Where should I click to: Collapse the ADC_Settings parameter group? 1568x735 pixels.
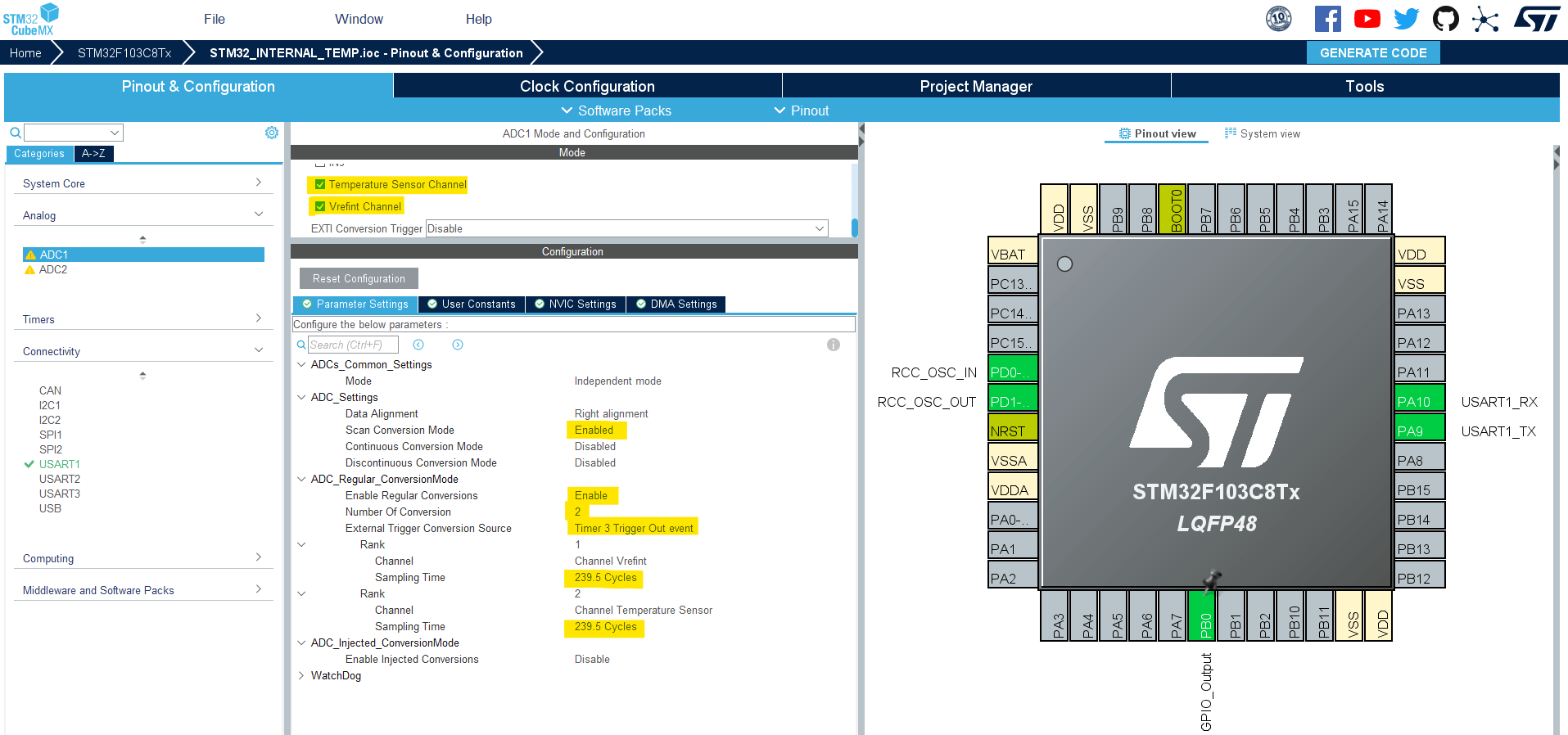pos(301,398)
